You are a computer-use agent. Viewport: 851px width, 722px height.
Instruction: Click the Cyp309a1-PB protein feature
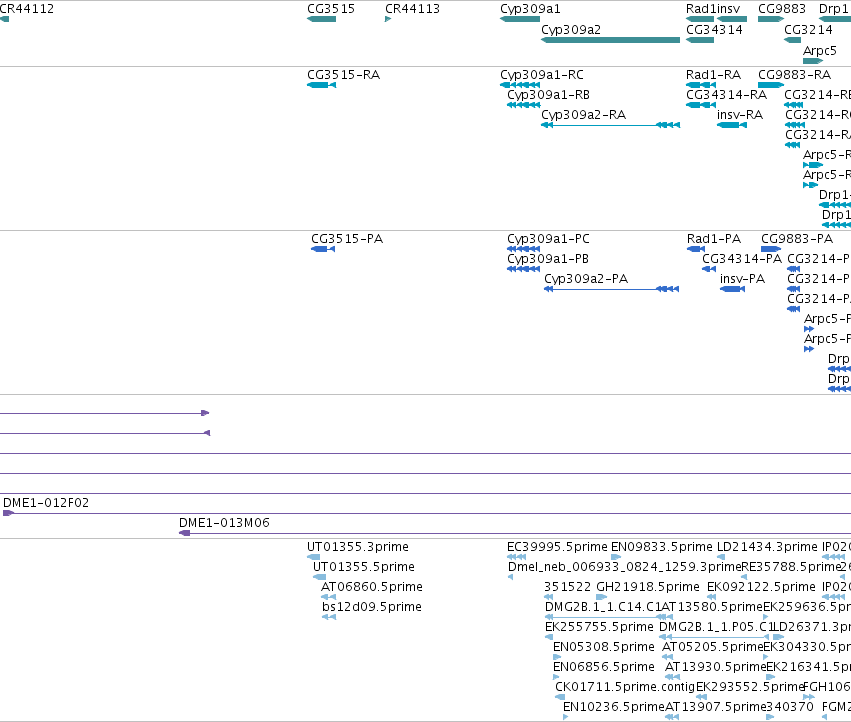coord(523,269)
